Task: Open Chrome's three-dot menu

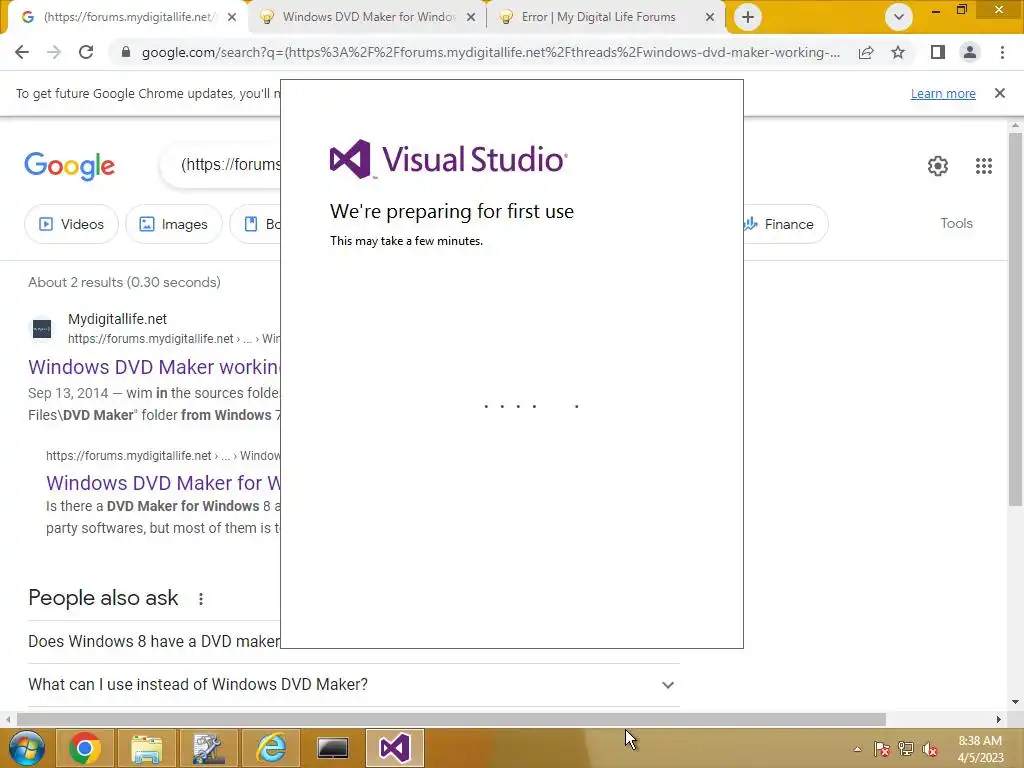Action: pos(1002,52)
